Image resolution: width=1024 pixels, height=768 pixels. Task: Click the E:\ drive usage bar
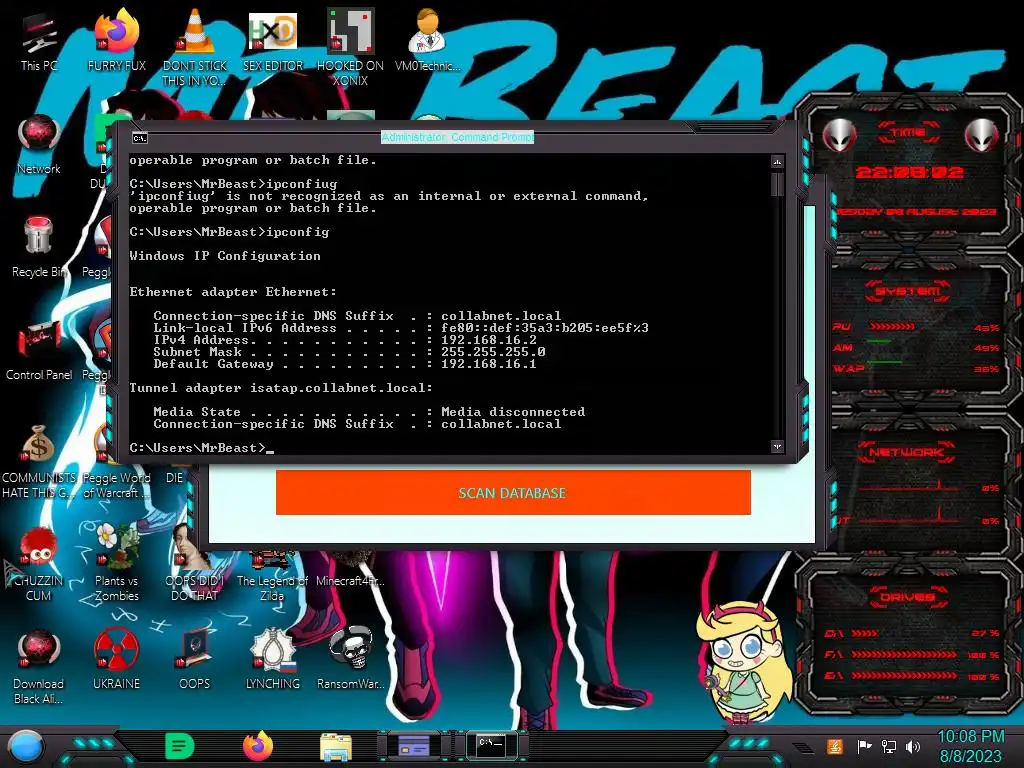904,676
